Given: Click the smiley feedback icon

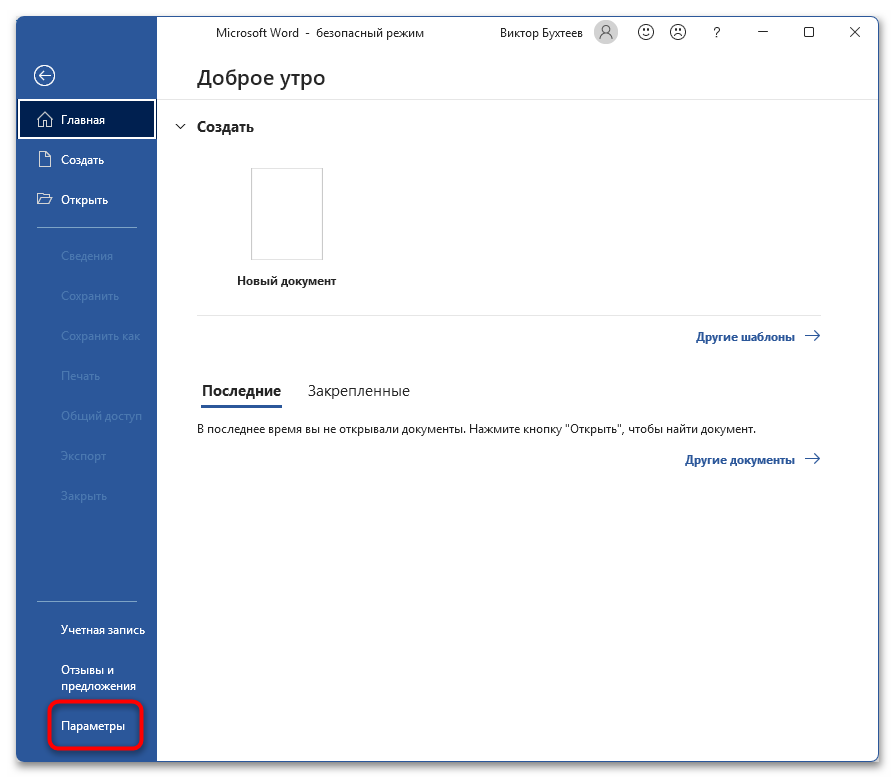Looking at the screenshot, I should [645, 32].
